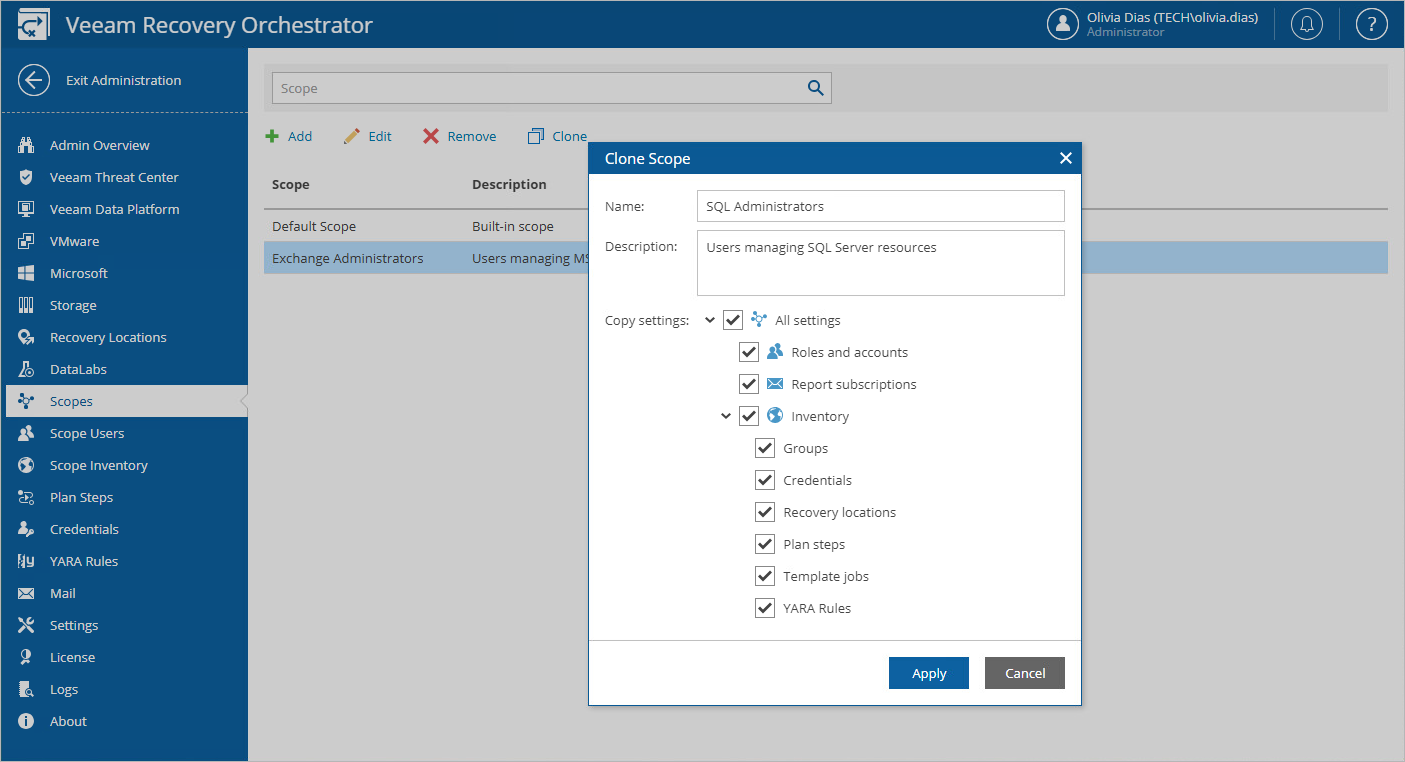Image resolution: width=1405 pixels, height=762 pixels.
Task: Select the Default Scope row
Action: (826, 226)
